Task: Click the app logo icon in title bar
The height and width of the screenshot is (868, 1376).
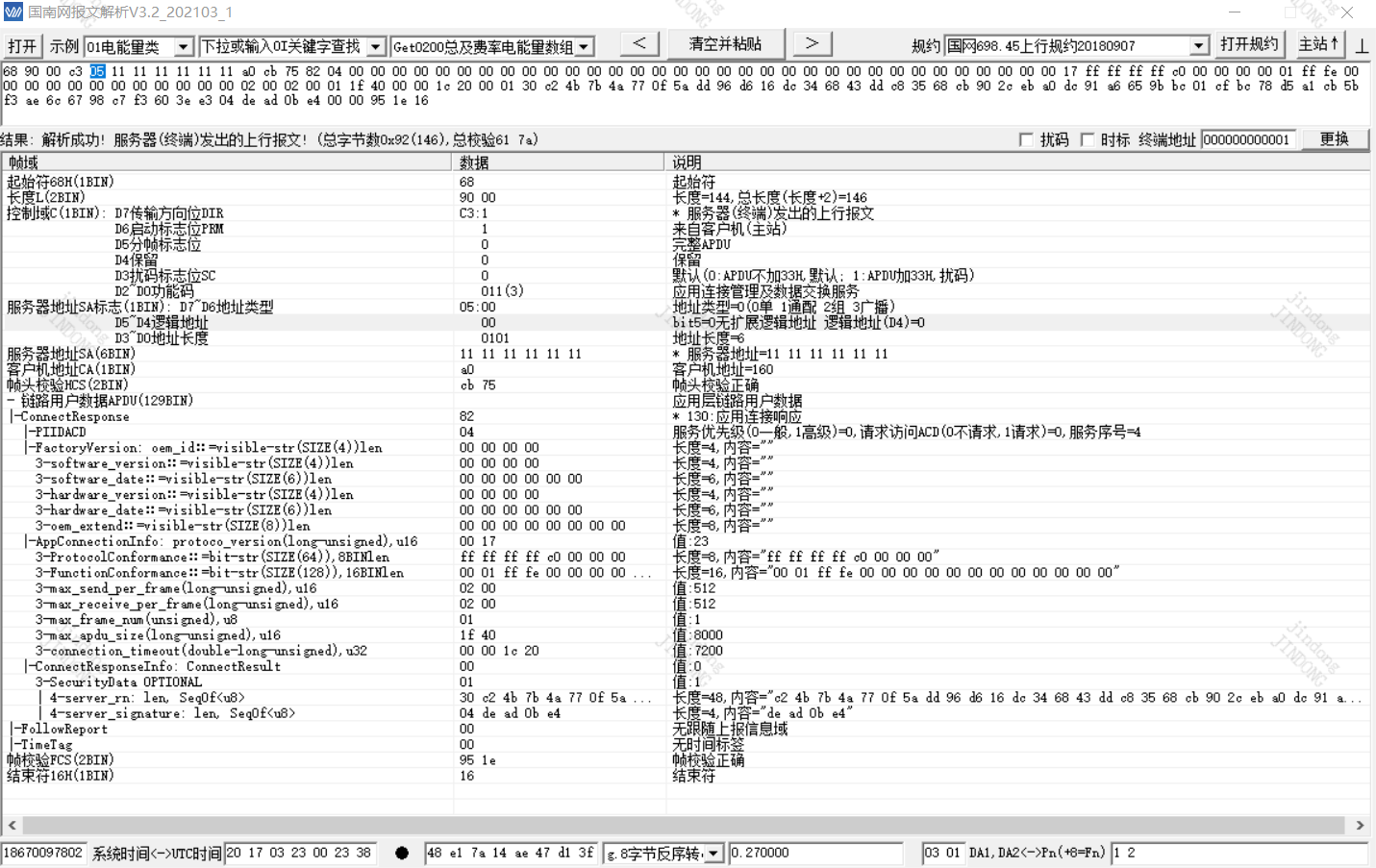Action: (13, 12)
